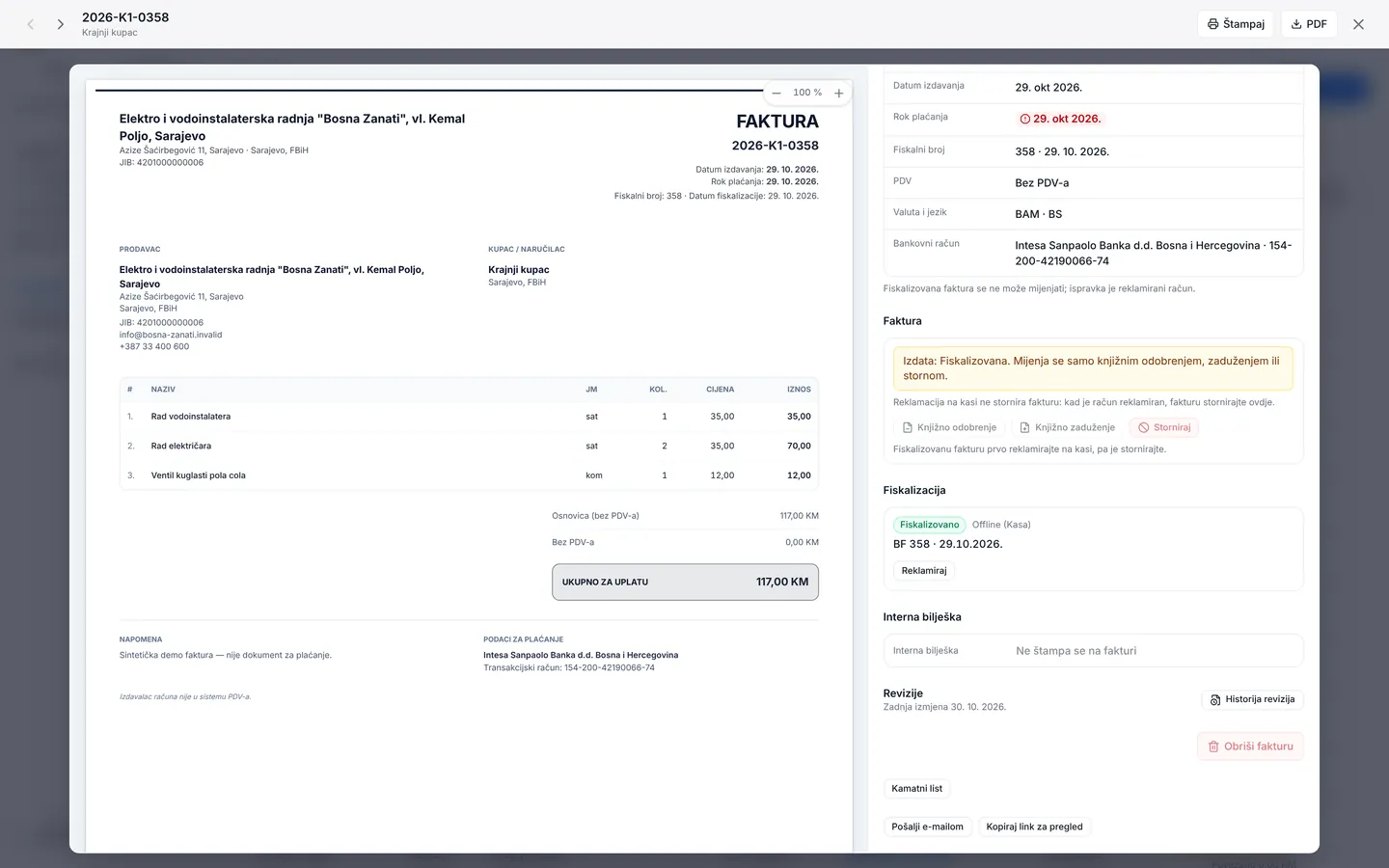Print the invoice with Štampaj
Viewport: 1389px width, 868px height.
pos(1236,24)
